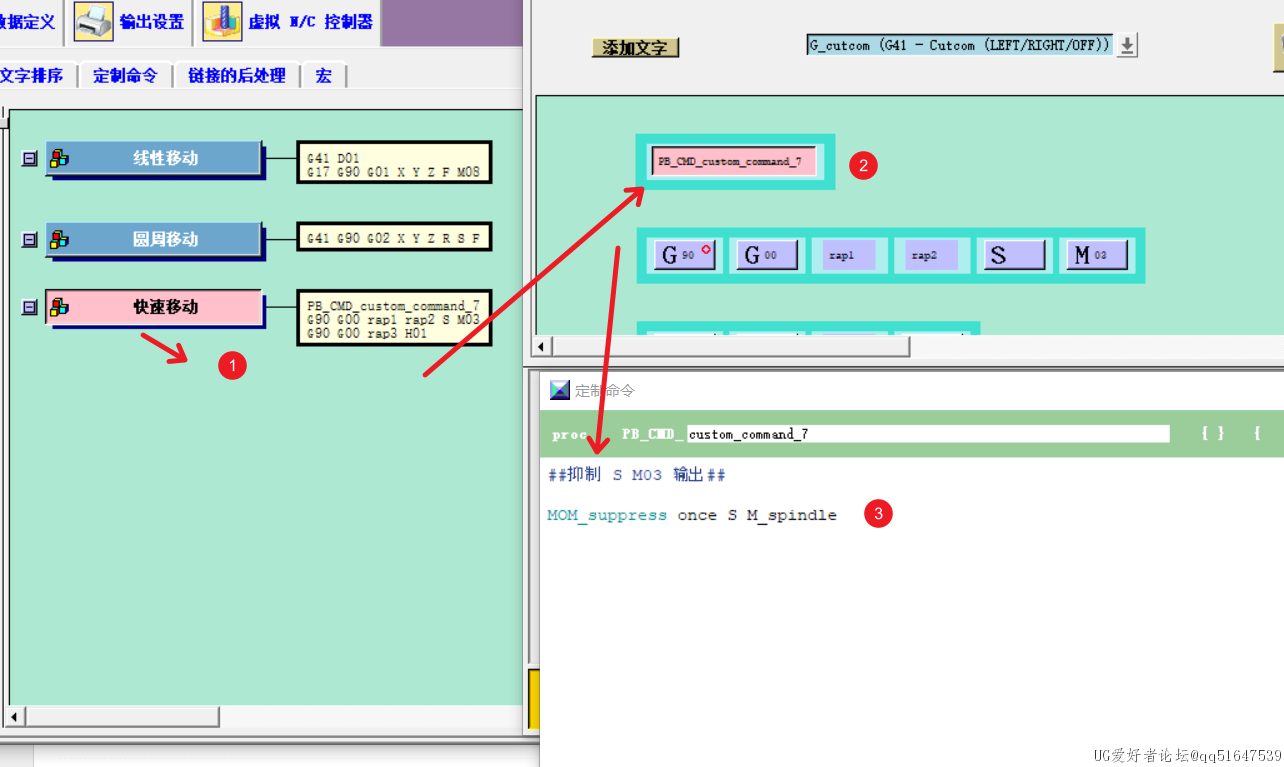Click the block panel scrollbar left arrow
This screenshot has height=767, width=1284.
point(542,346)
